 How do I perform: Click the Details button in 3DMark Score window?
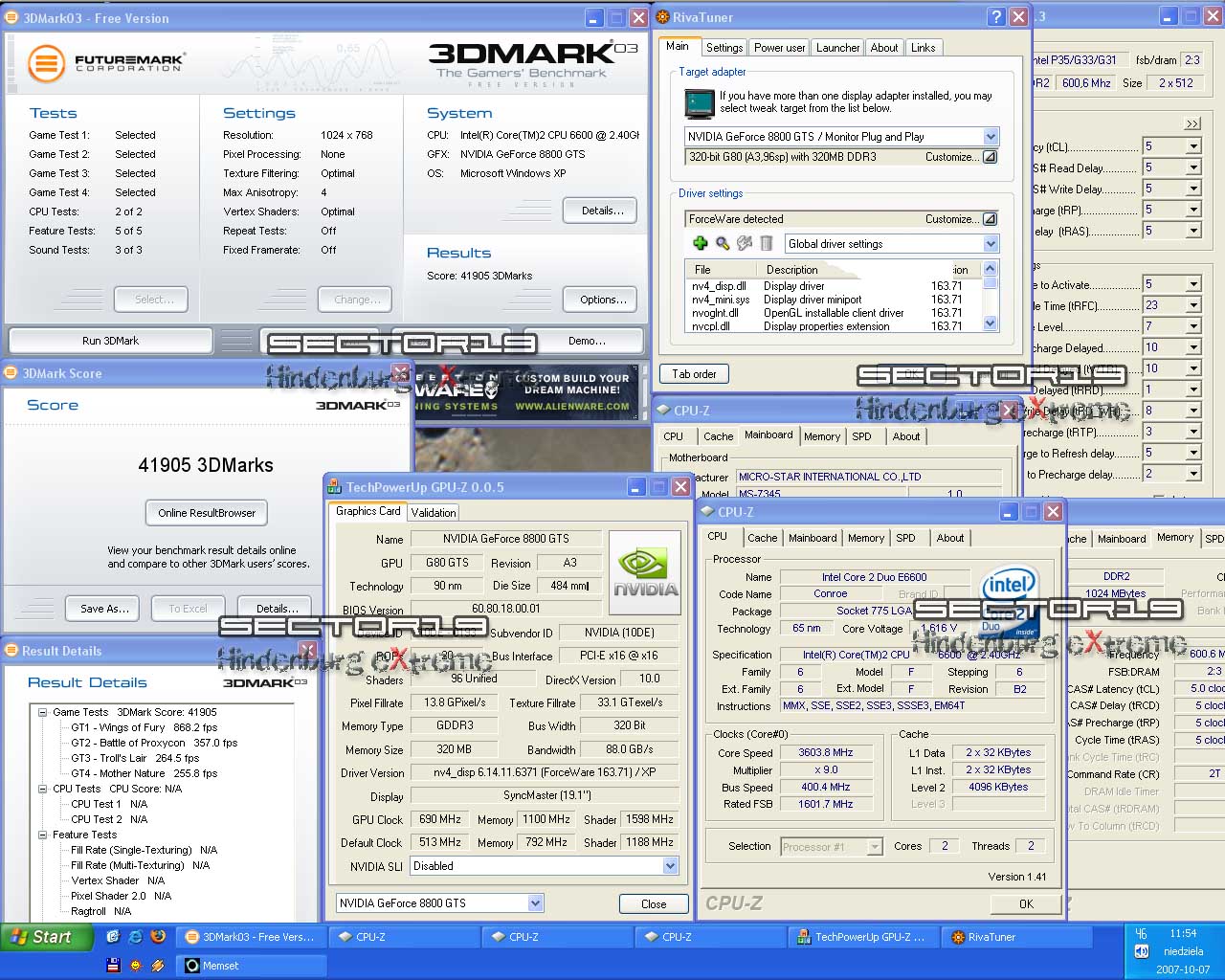[x=278, y=609]
